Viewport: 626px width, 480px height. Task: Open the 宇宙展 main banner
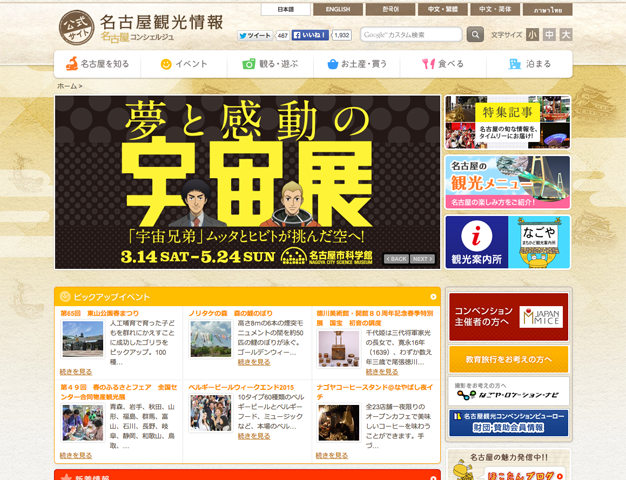(x=248, y=182)
